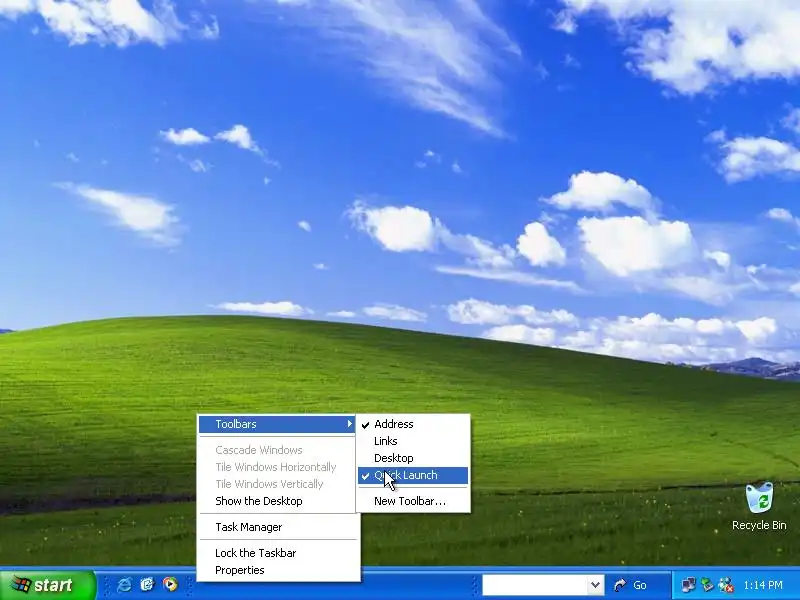The image size is (800, 600).
Task: Launch Internet Explorer from Quick Launch
Action: pos(124,585)
